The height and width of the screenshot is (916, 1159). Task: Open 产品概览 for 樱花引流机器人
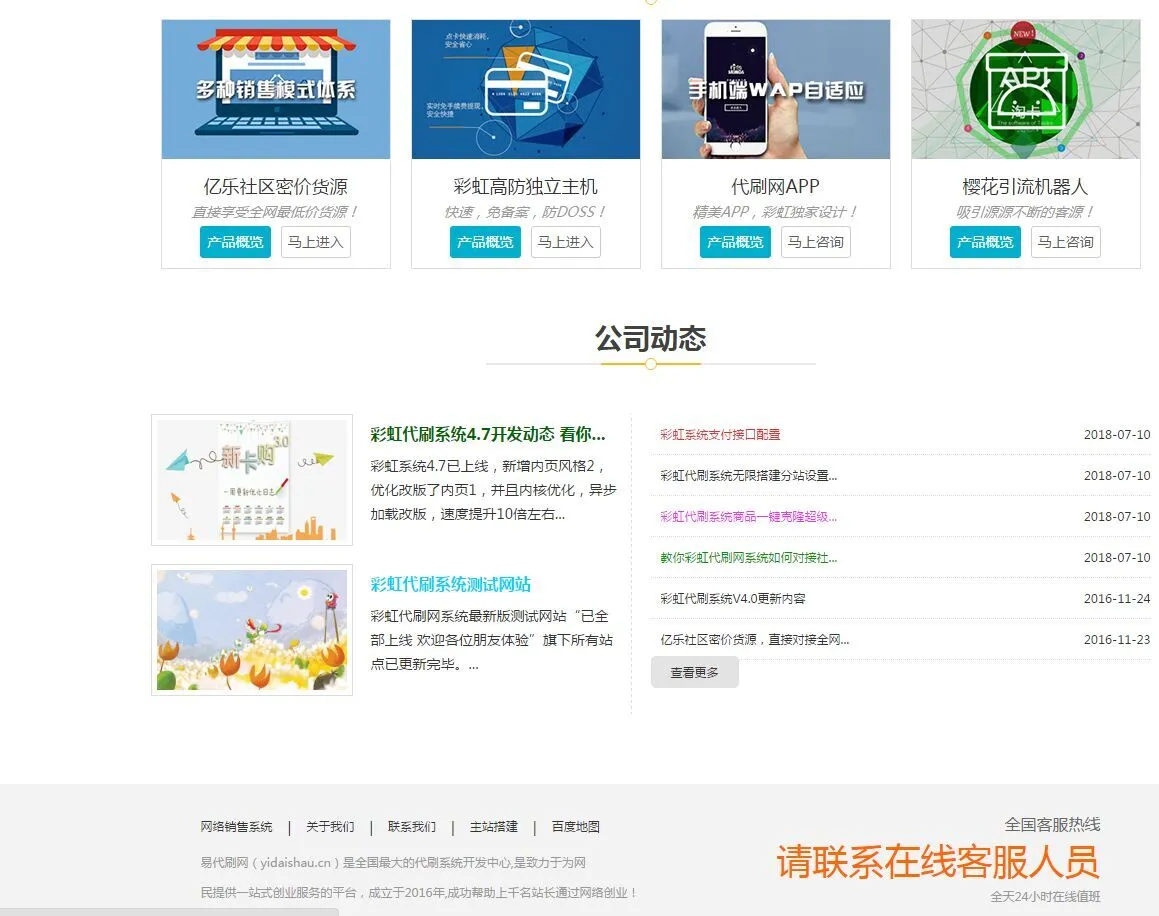click(985, 242)
